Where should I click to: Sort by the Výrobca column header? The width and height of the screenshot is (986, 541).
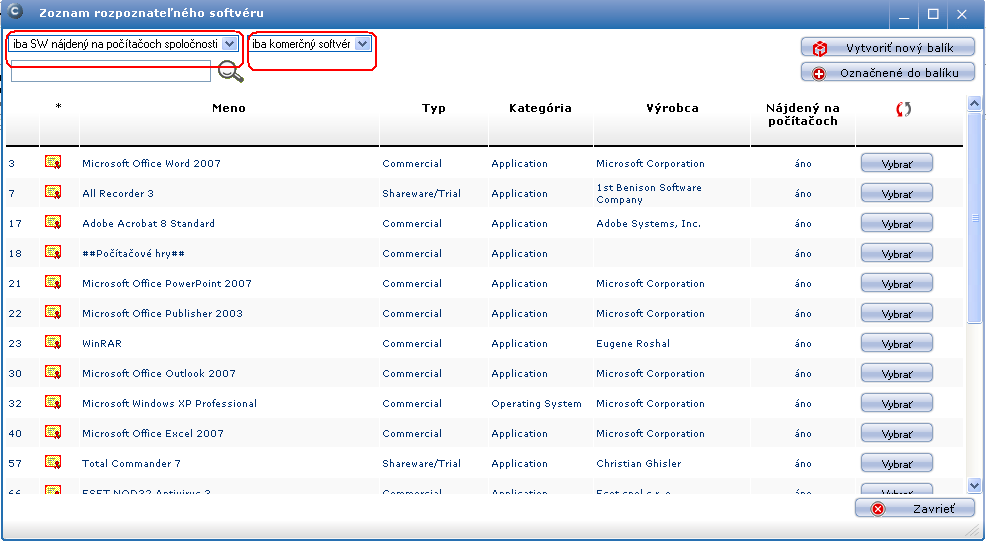coord(672,108)
